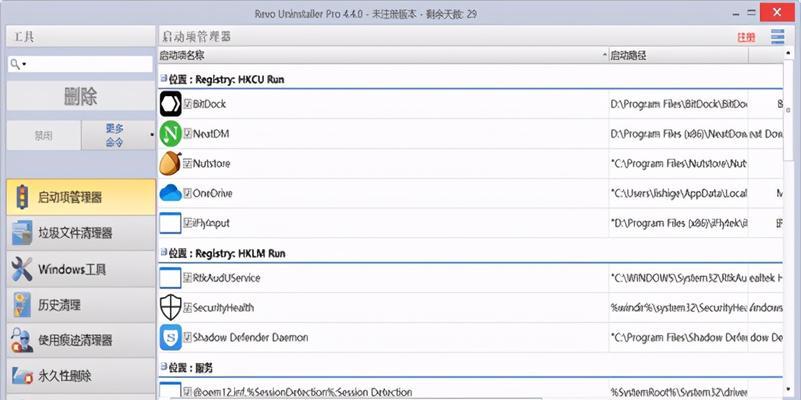801x400 pixels.
Task: Click the 垃圾文件清理器 sidebar icon
Action: point(22,233)
